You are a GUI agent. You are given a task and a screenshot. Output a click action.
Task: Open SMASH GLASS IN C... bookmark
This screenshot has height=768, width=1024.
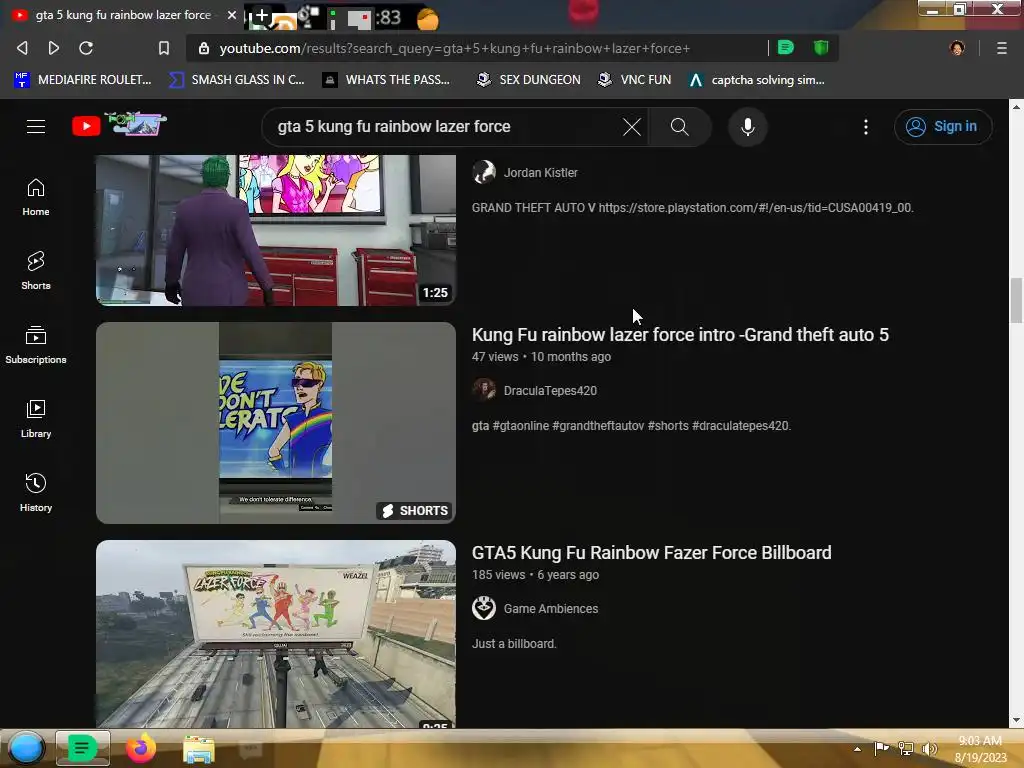(x=237, y=80)
